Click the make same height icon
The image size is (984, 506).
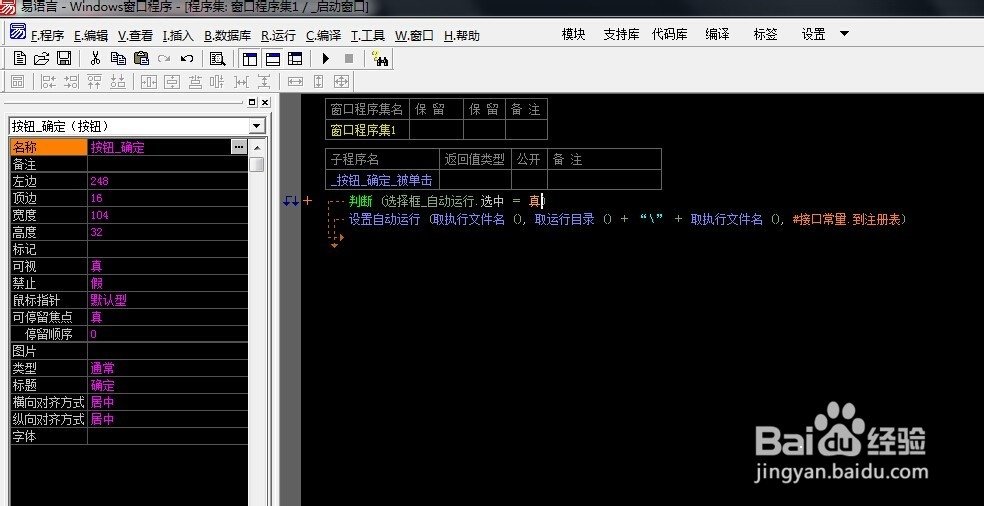coord(318,82)
